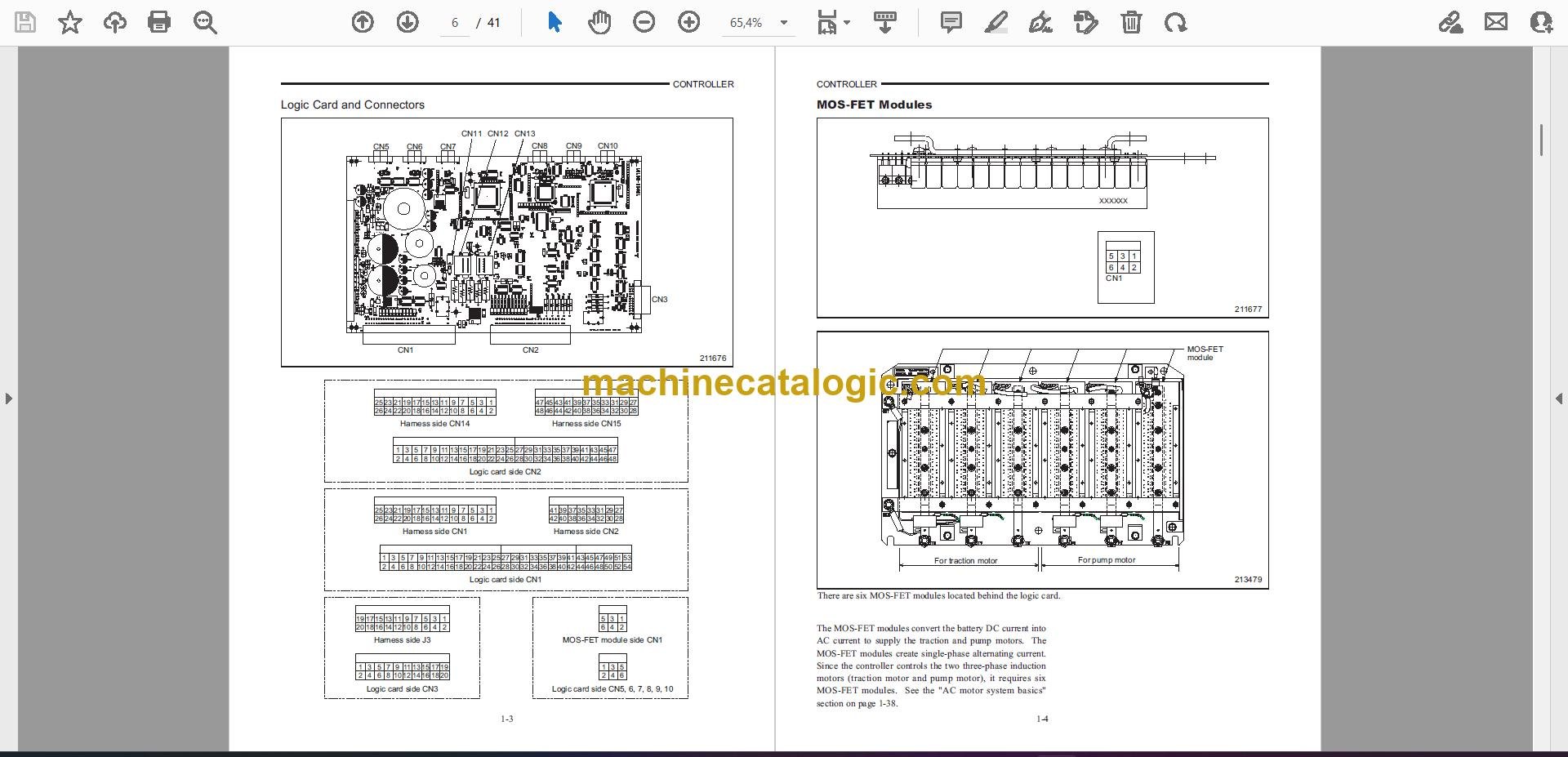
Task: Click the 'For traction motor' label
Action: [x=966, y=560]
